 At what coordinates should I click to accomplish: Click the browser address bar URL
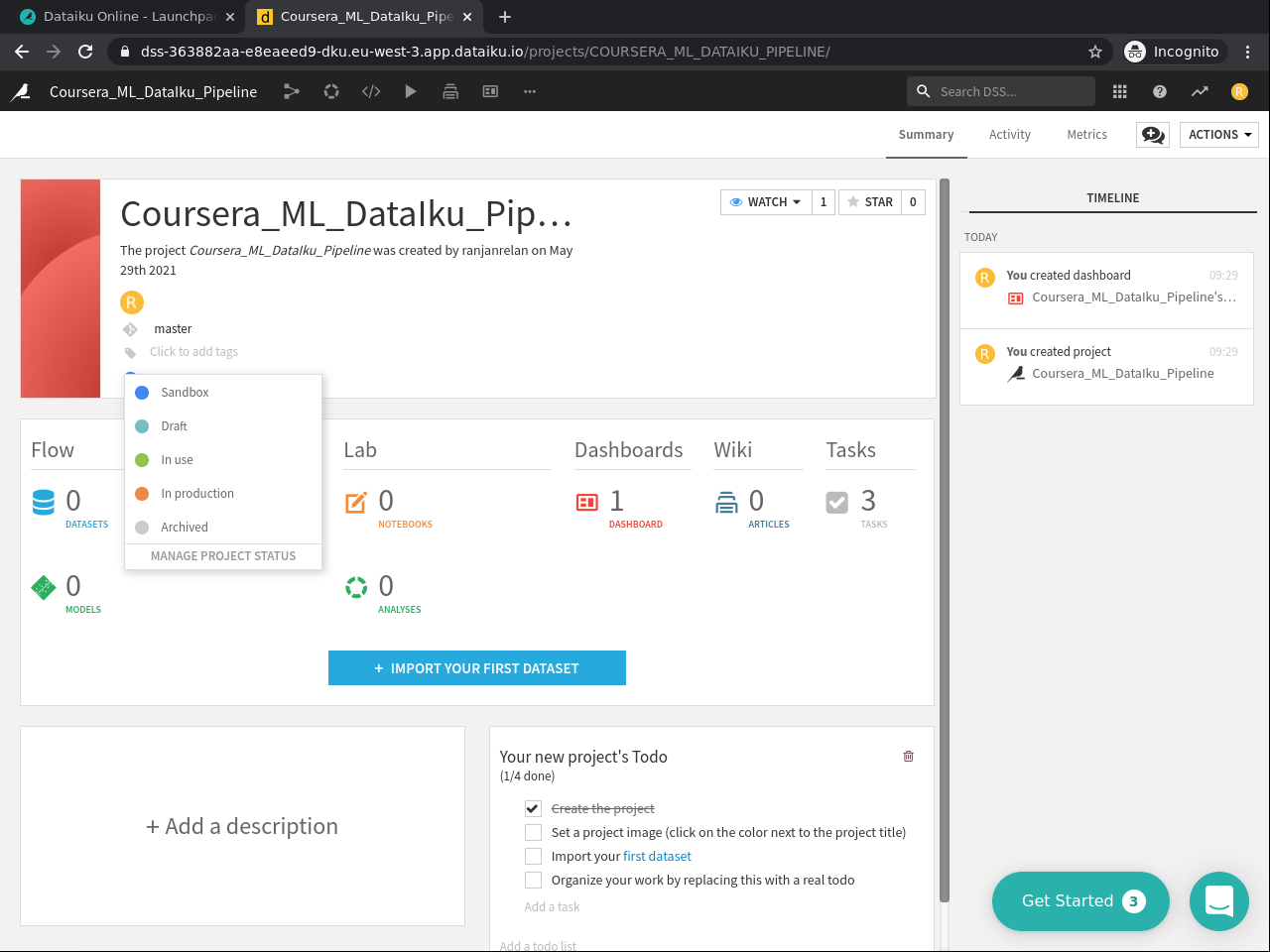pos(485,52)
